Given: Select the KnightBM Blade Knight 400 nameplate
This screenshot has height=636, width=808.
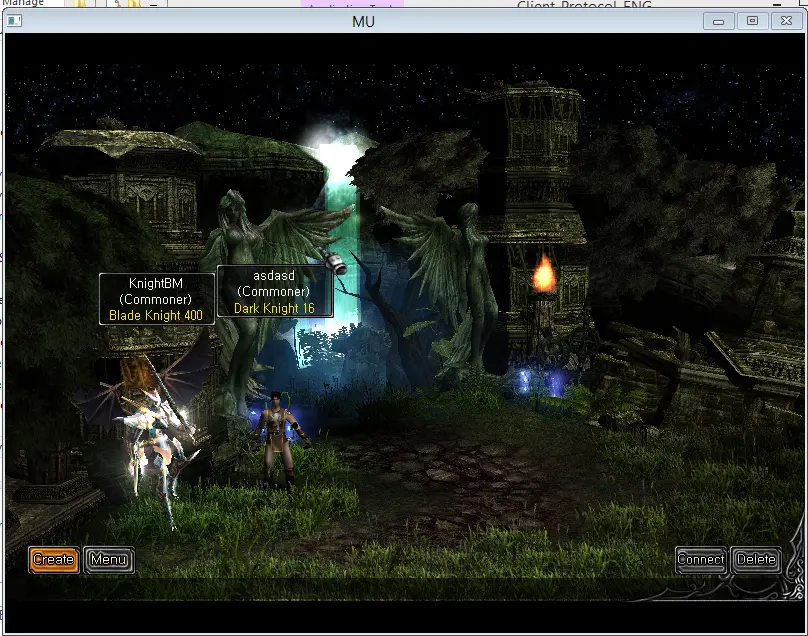Looking at the screenshot, I should point(156,299).
